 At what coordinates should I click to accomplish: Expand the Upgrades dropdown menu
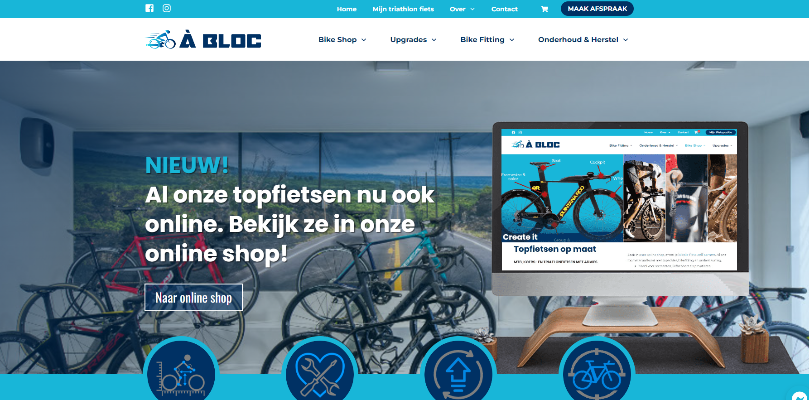point(413,40)
